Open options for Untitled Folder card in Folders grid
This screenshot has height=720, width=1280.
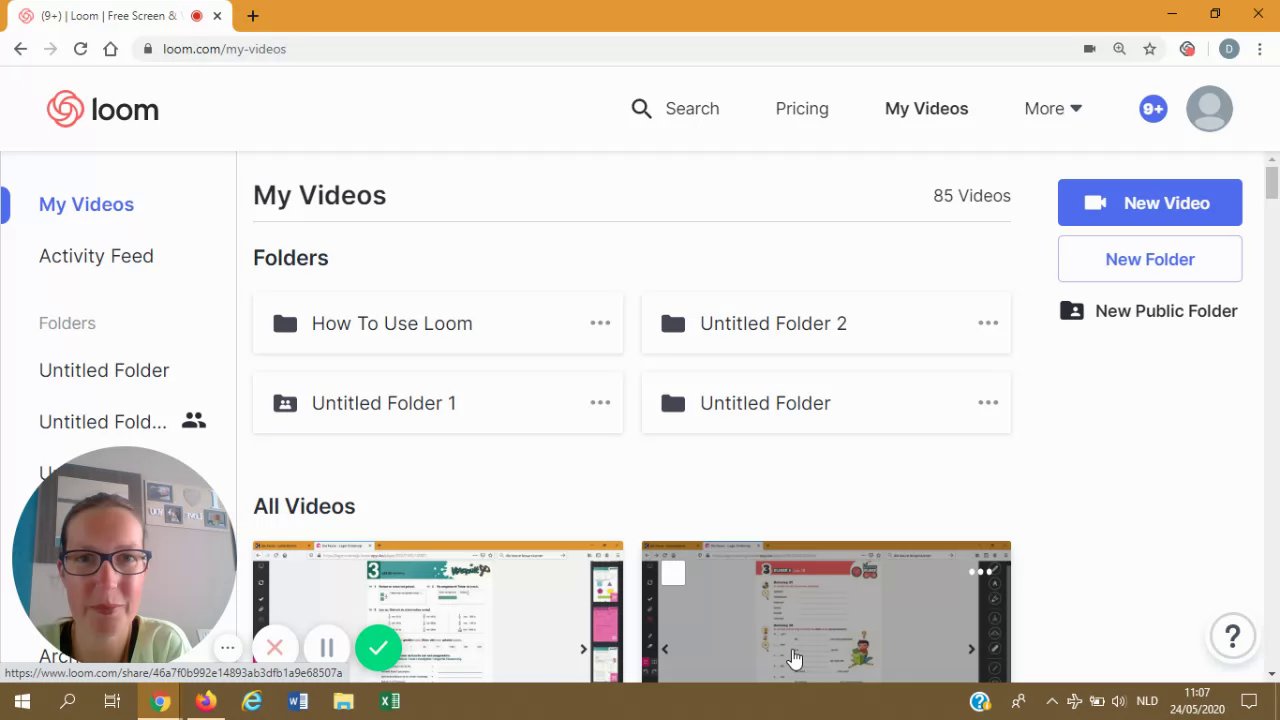pos(988,403)
